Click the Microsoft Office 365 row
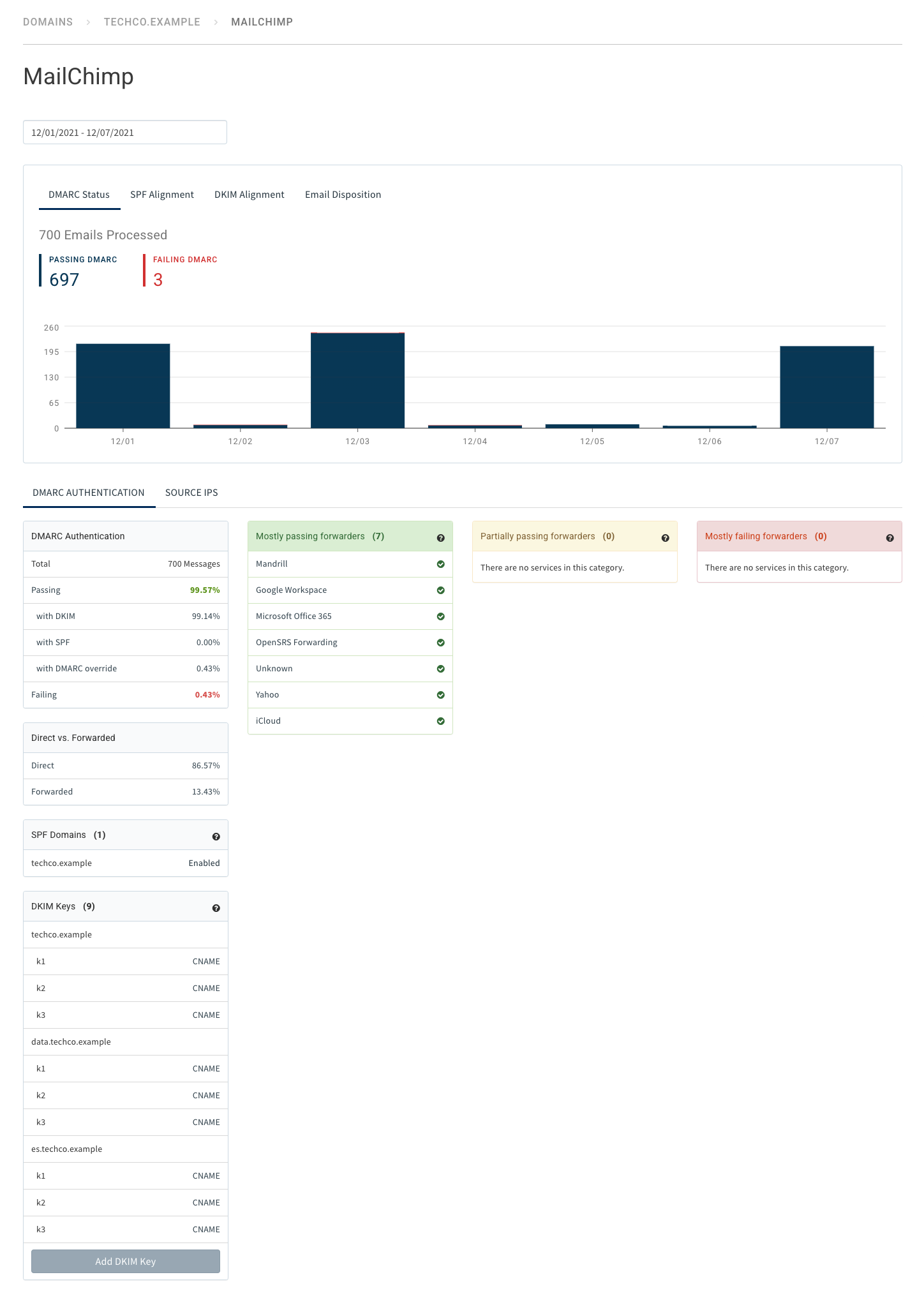Image resolution: width=924 pixels, height=1291 pixels. 350,616
